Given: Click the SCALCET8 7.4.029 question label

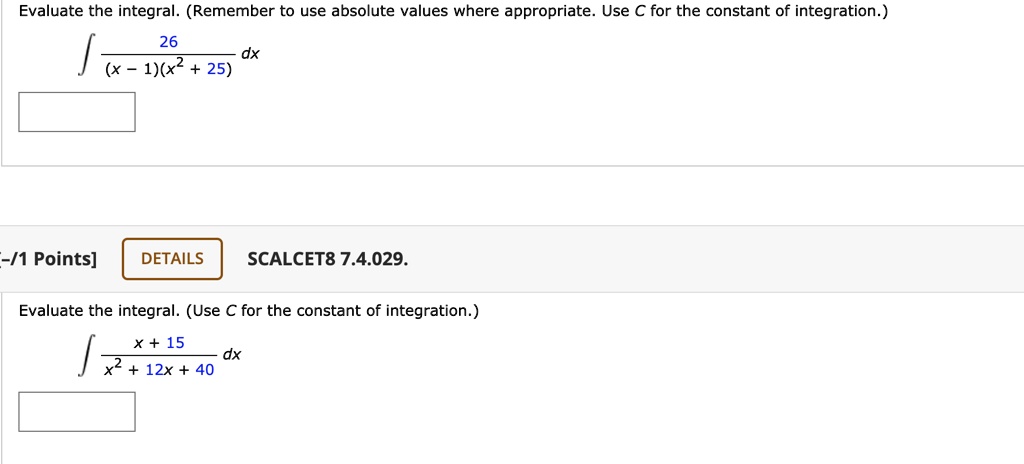Looking at the screenshot, I should (327, 259).
